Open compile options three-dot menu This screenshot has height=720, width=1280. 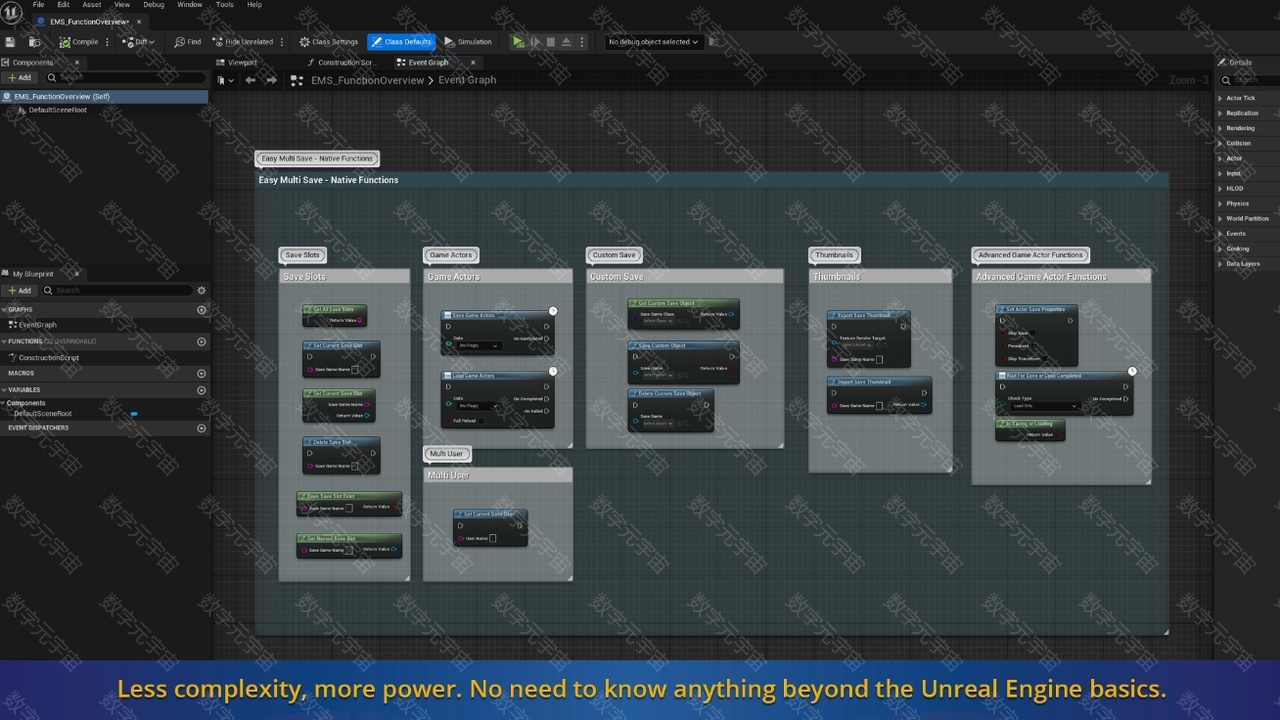pos(109,42)
